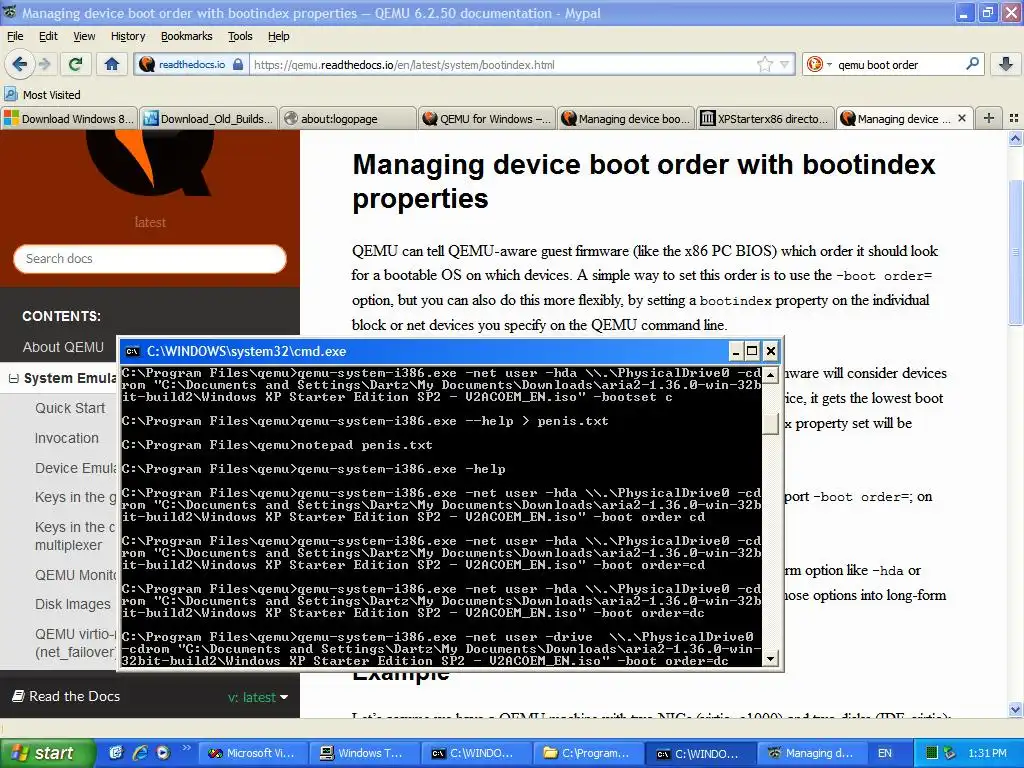Open the File menu
The image size is (1024, 768).
(15, 36)
